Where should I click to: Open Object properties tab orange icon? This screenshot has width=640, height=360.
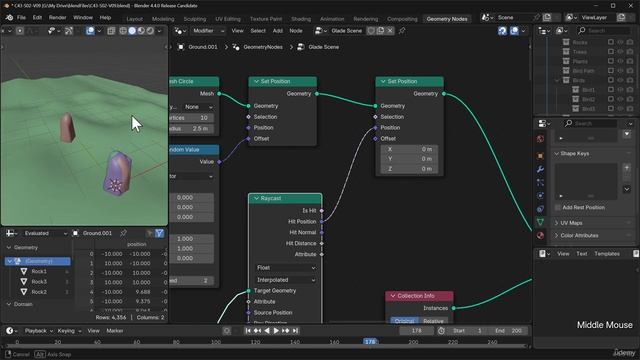point(540,156)
